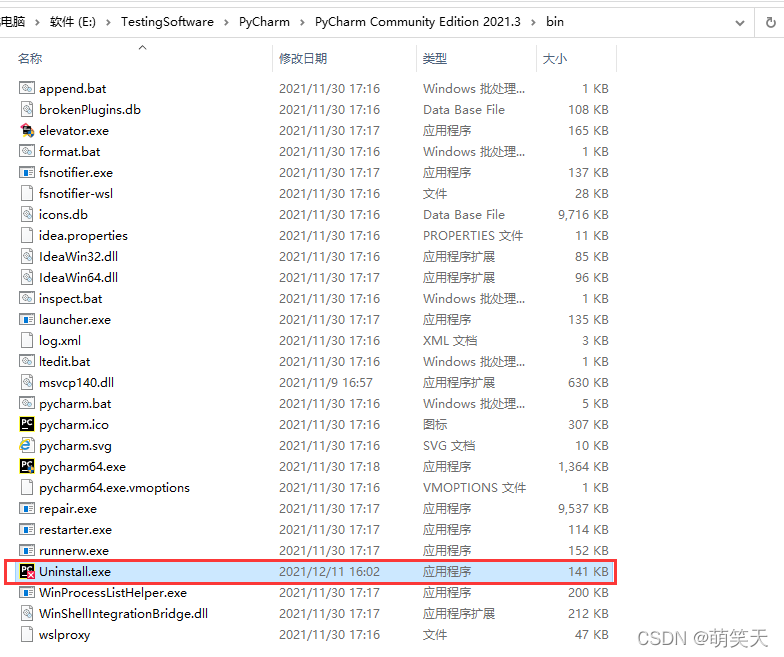Sort by the 修改日期 column header
784x657 pixels.
tap(303, 58)
